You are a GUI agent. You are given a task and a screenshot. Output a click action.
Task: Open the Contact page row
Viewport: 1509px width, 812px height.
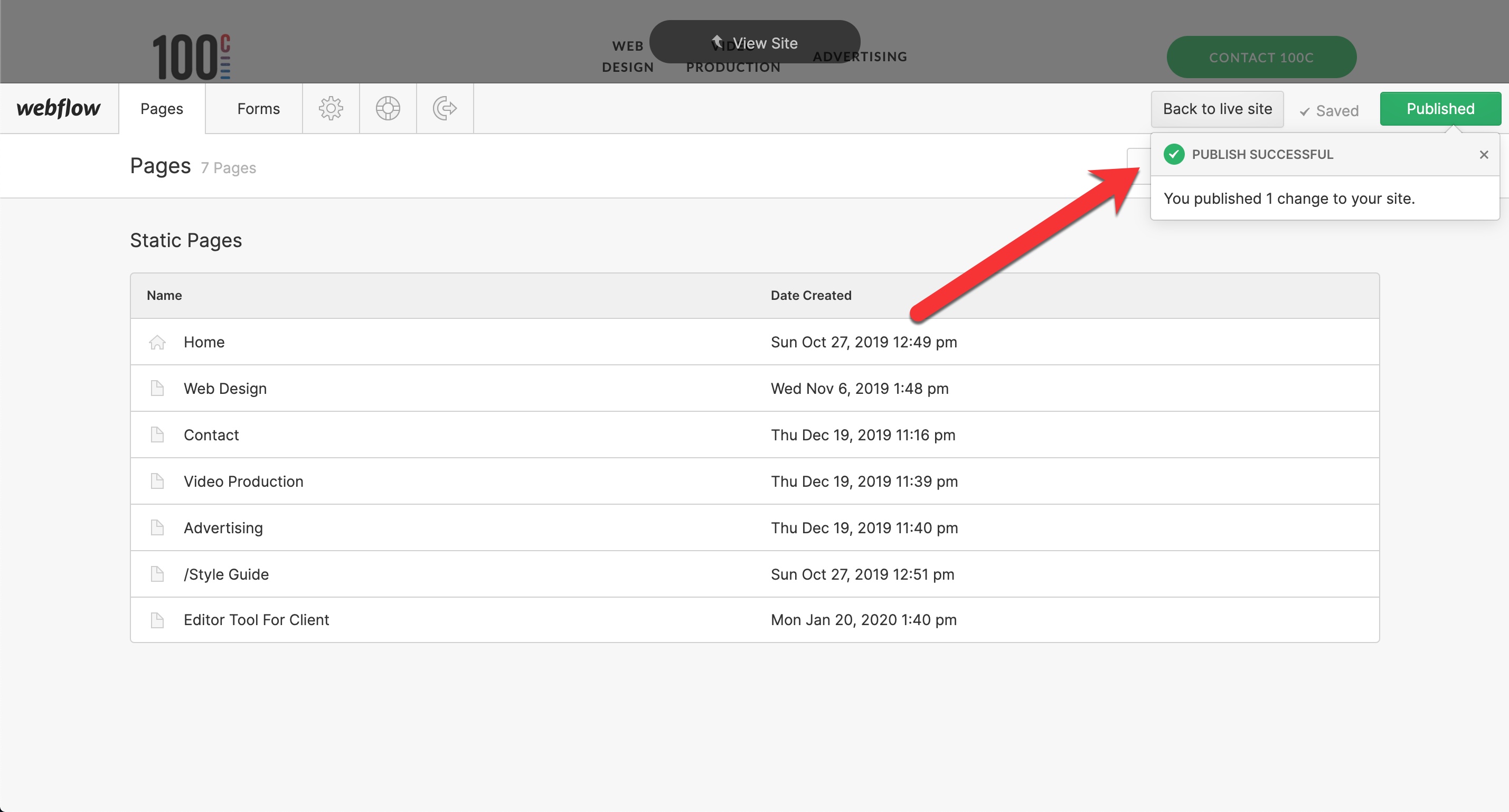pyautogui.click(x=754, y=435)
